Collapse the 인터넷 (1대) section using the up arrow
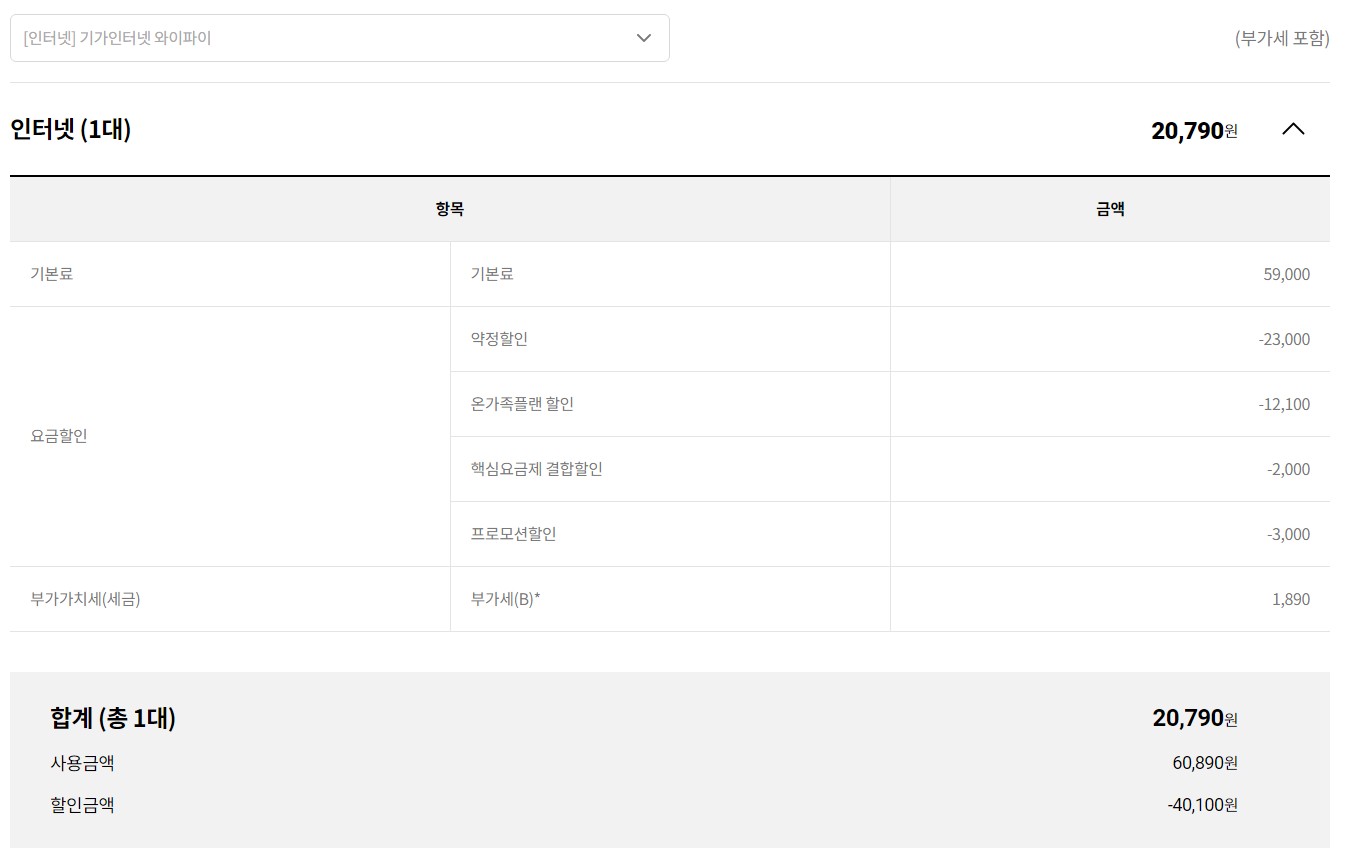The image size is (1346, 860). pyautogui.click(x=1293, y=129)
